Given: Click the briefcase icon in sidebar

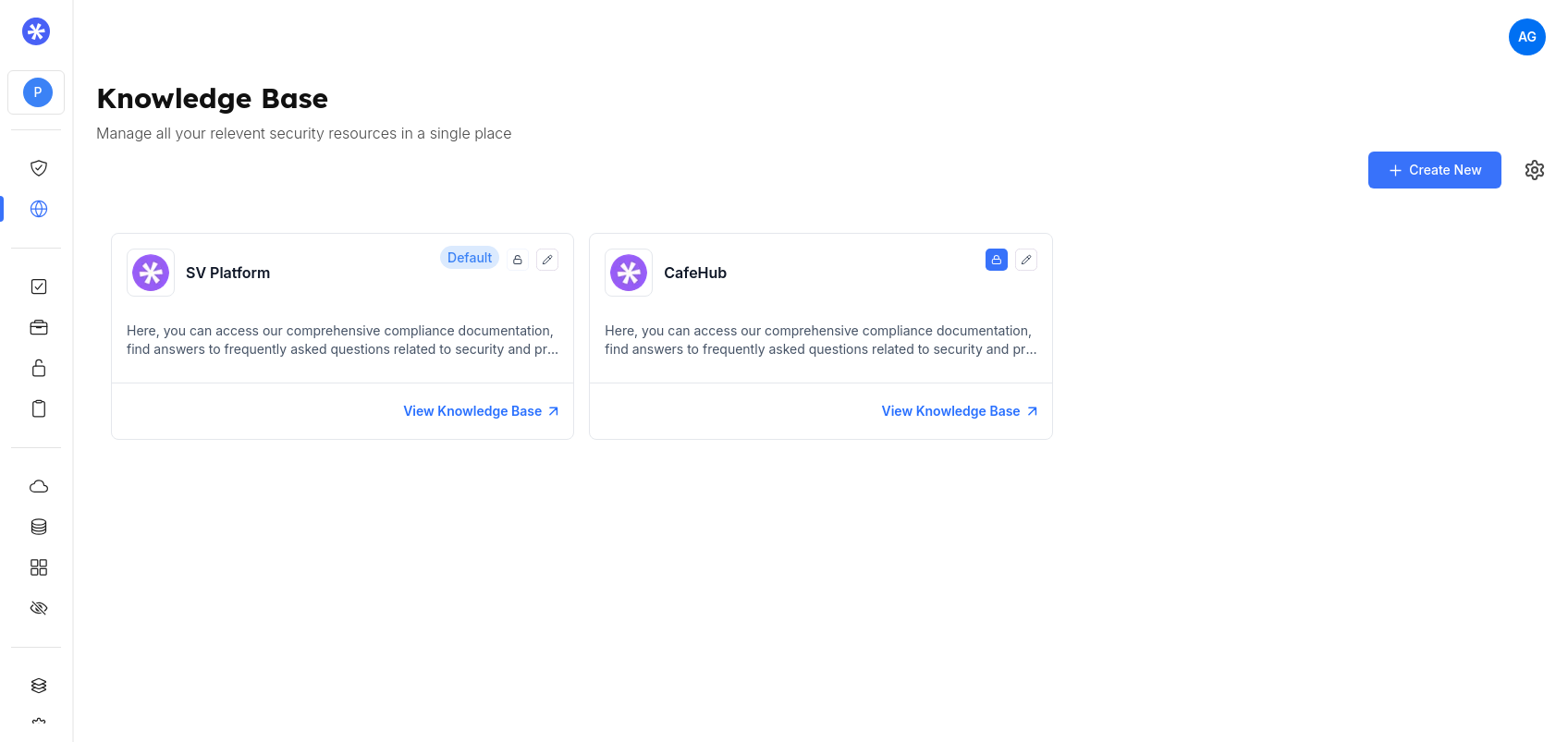Looking at the screenshot, I should 39,327.
